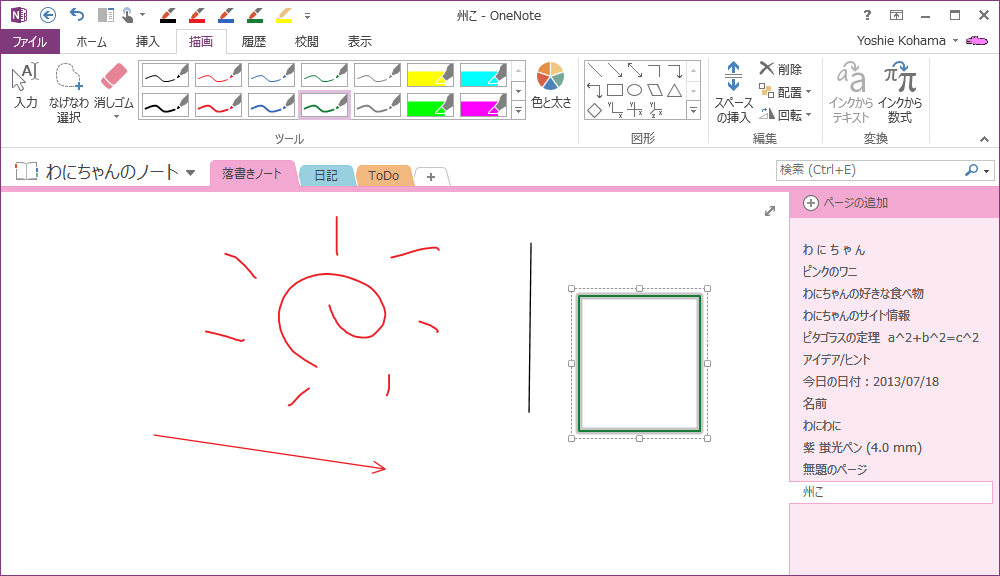Toggle full page view expand arrow

coord(770,211)
